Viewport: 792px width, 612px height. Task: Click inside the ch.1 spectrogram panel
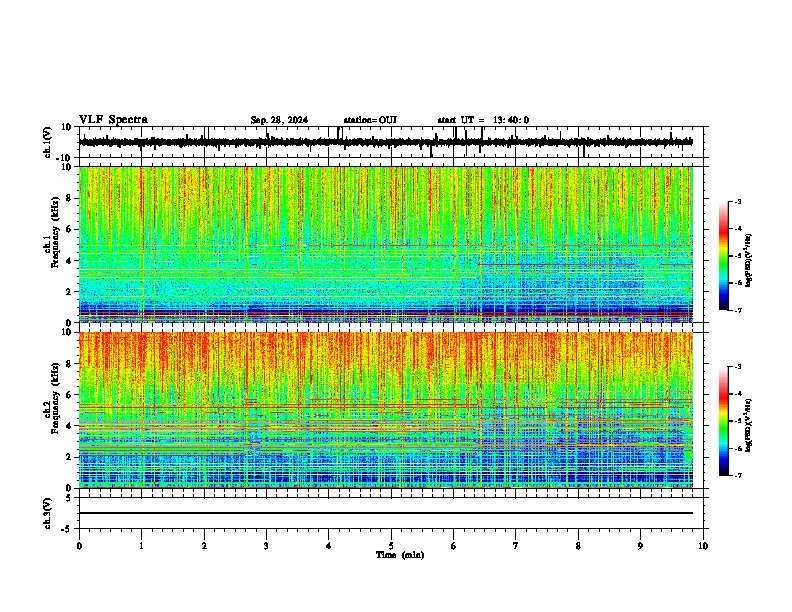click(x=385, y=244)
